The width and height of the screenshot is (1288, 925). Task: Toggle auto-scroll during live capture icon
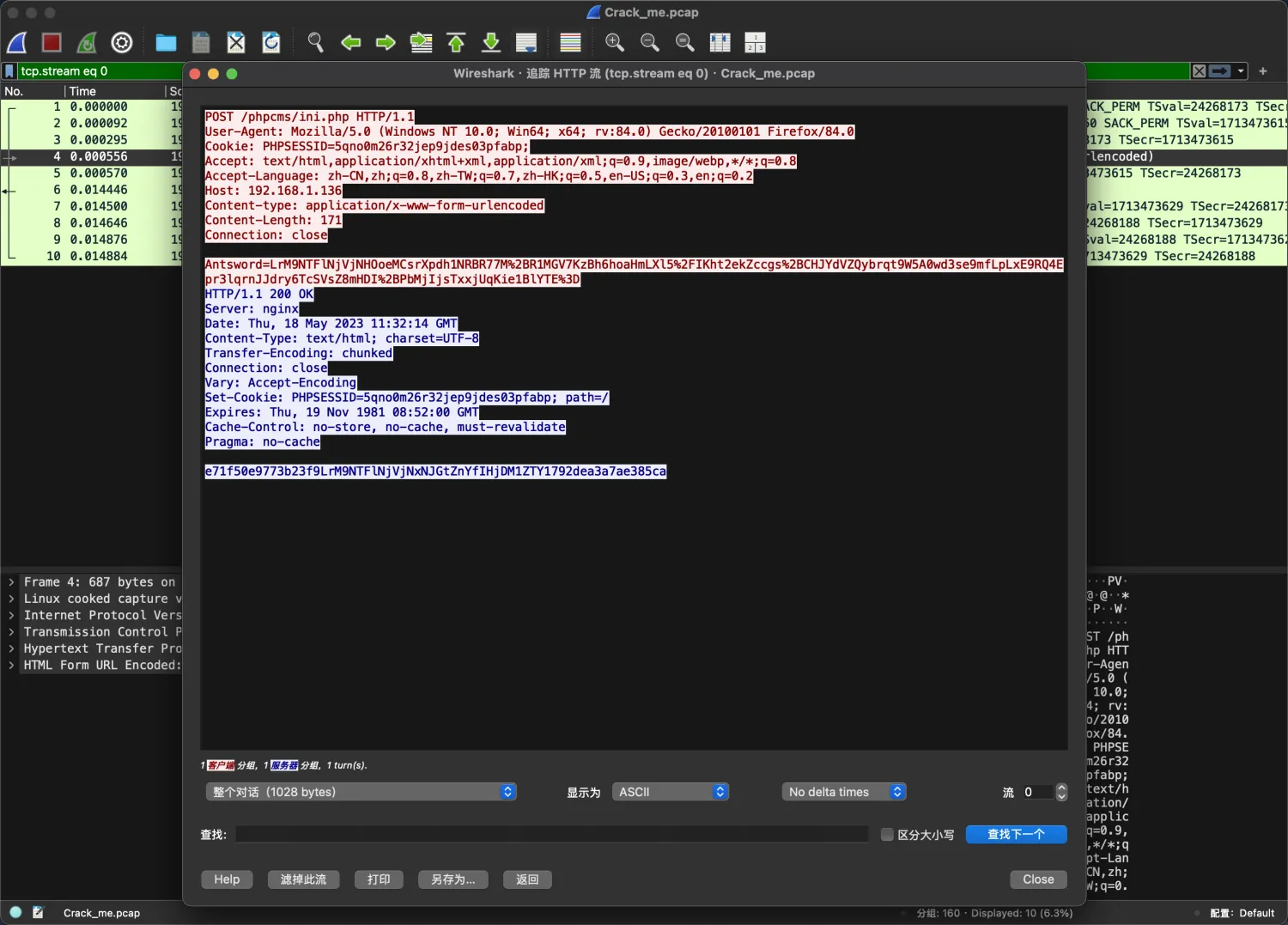[x=526, y=42]
